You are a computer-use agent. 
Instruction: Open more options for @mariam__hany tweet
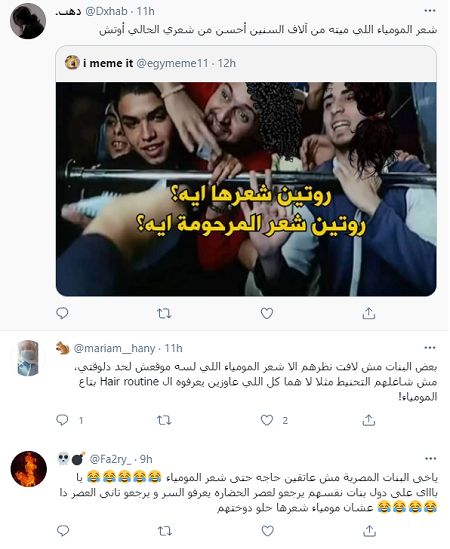point(430,348)
